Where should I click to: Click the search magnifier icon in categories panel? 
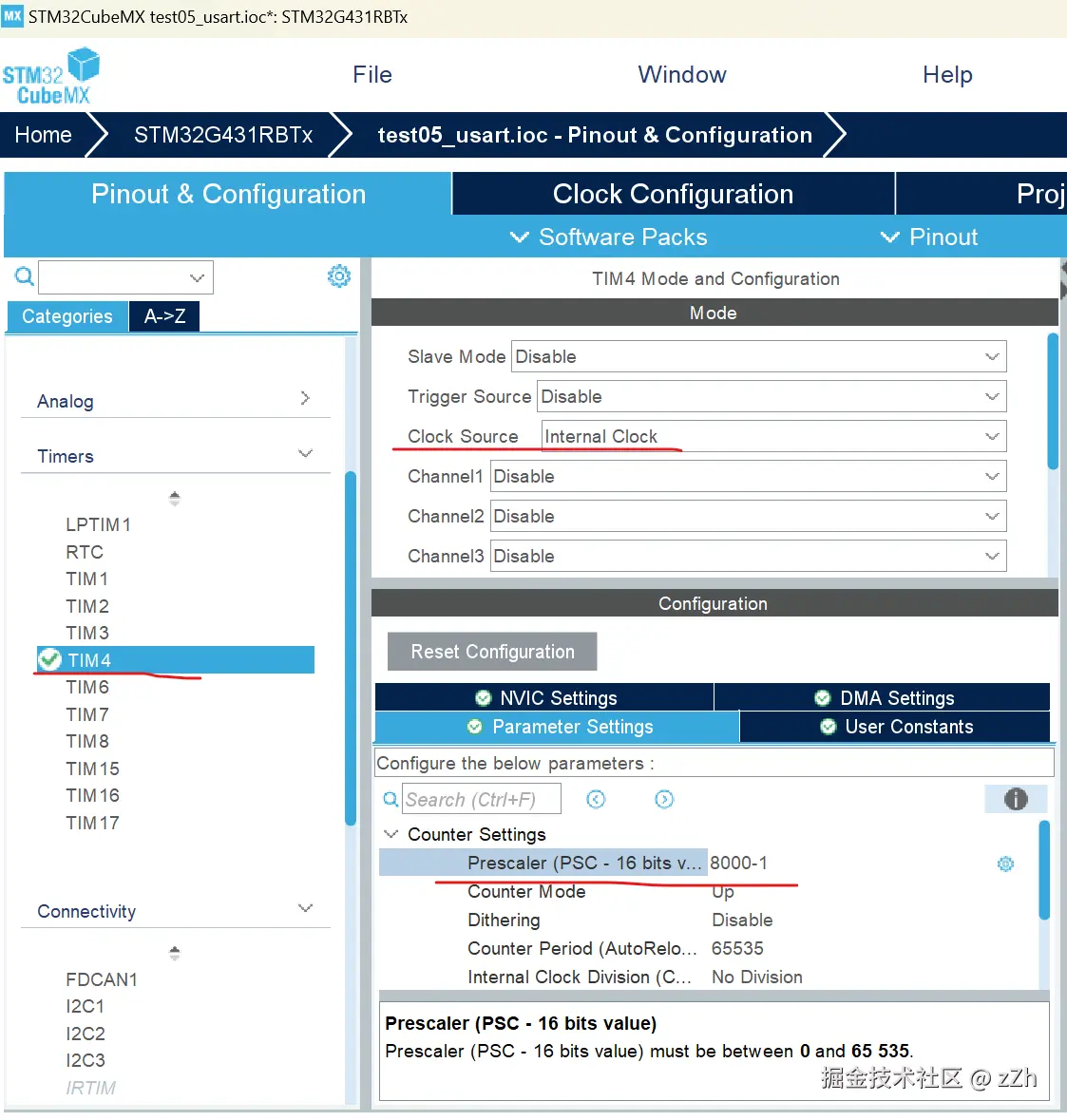click(25, 276)
